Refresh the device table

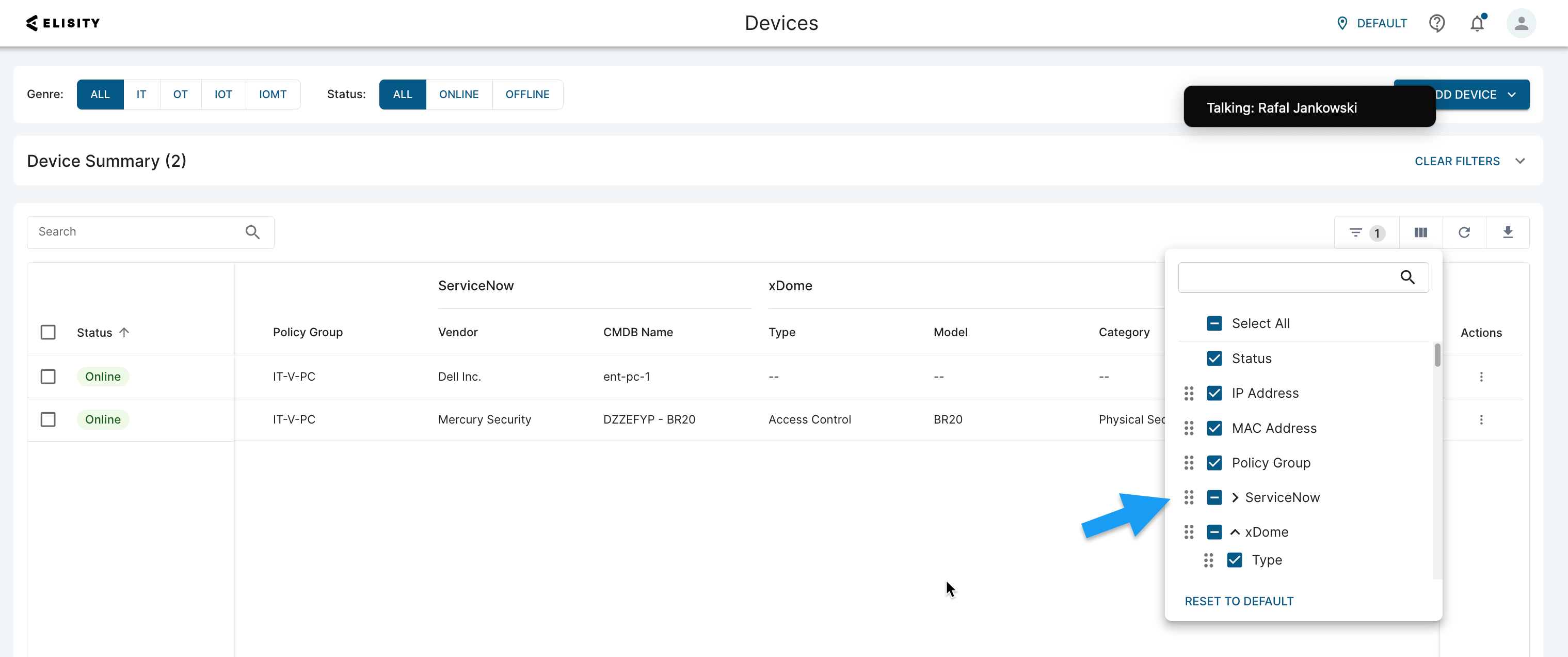coord(1465,232)
